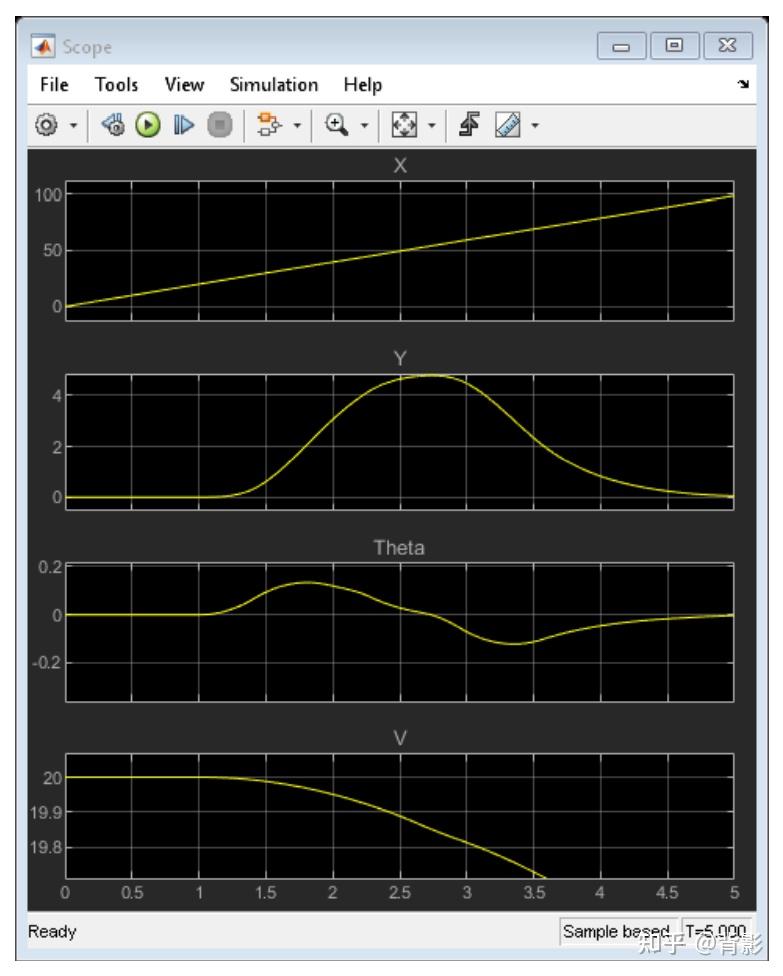
Task: Click the MATLAB logo in the title bar
Action: (43, 46)
